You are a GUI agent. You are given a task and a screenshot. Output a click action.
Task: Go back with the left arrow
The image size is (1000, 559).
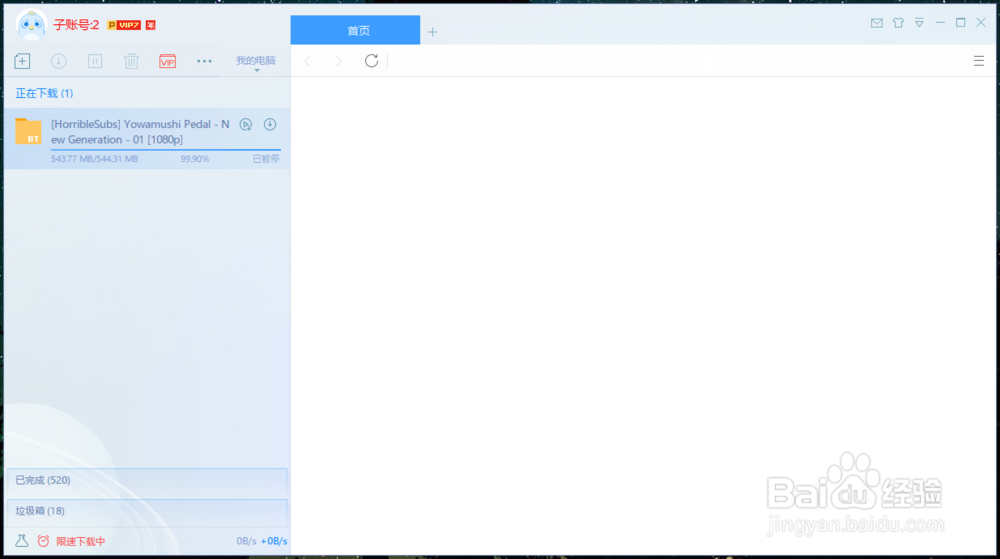(308, 61)
